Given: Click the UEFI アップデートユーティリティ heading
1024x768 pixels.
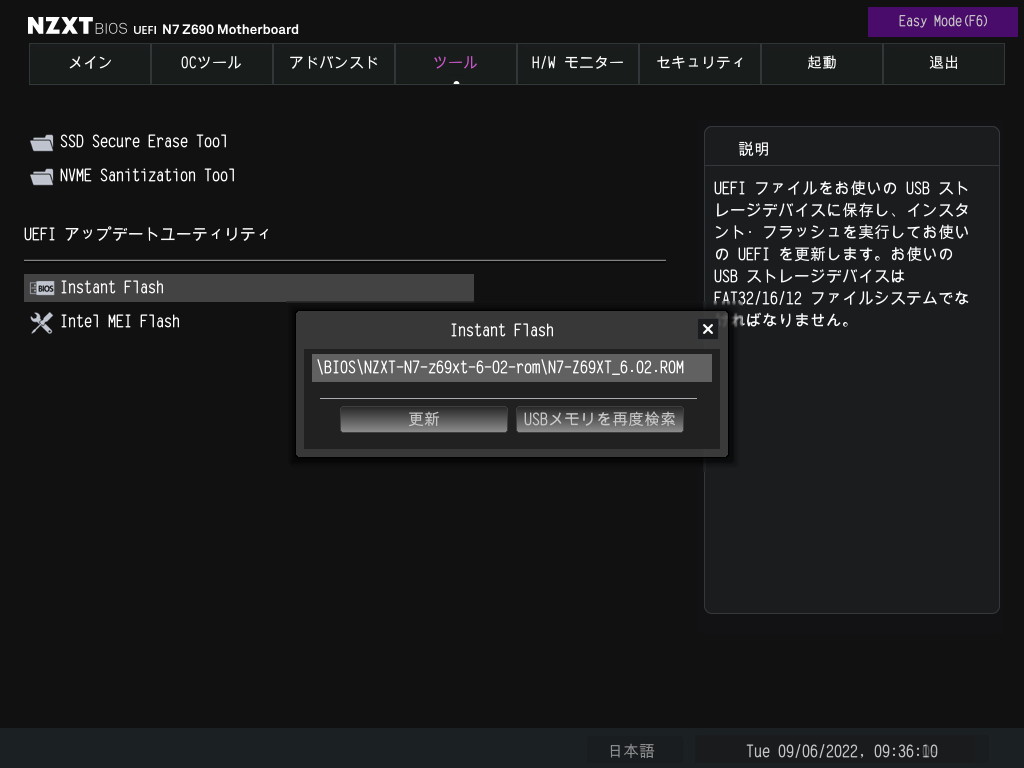Looking at the screenshot, I should pos(146,234).
